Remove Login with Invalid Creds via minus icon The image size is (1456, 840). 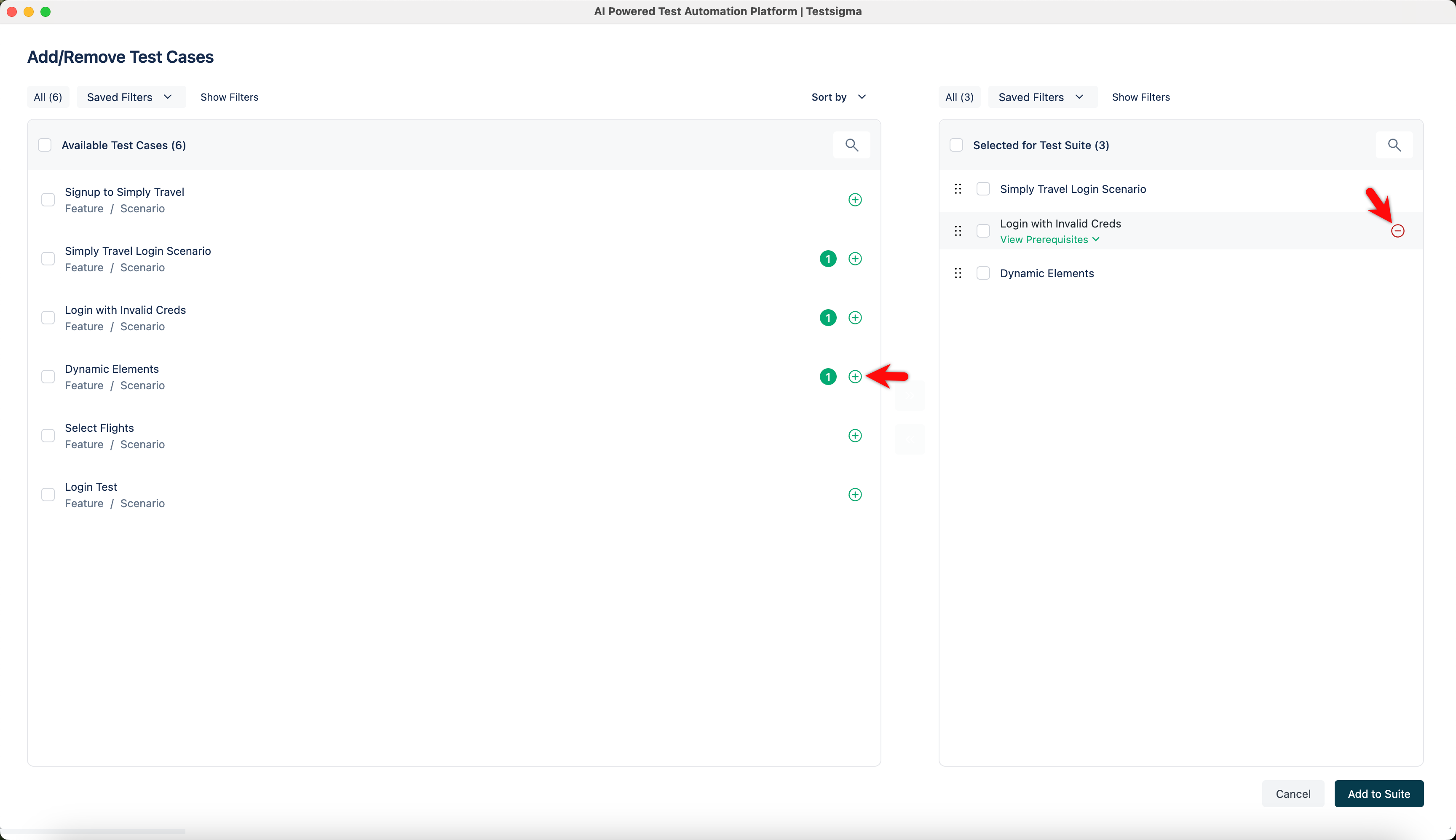tap(1397, 231)
